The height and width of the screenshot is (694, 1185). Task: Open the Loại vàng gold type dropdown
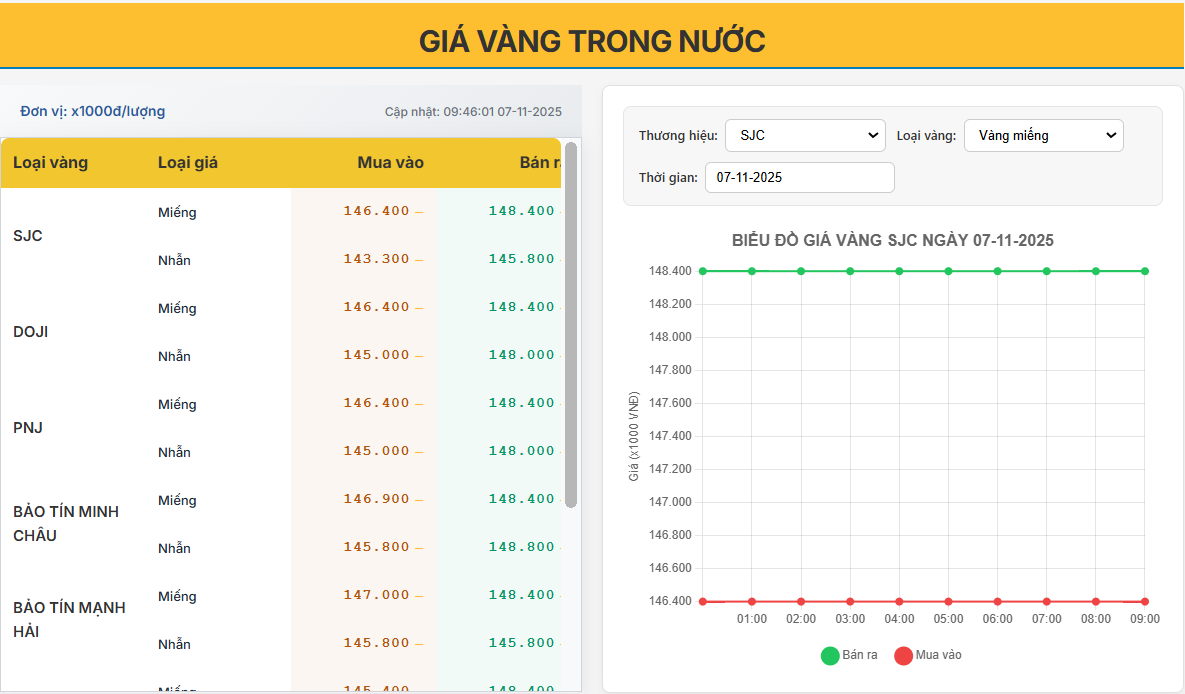[1043, 135]
